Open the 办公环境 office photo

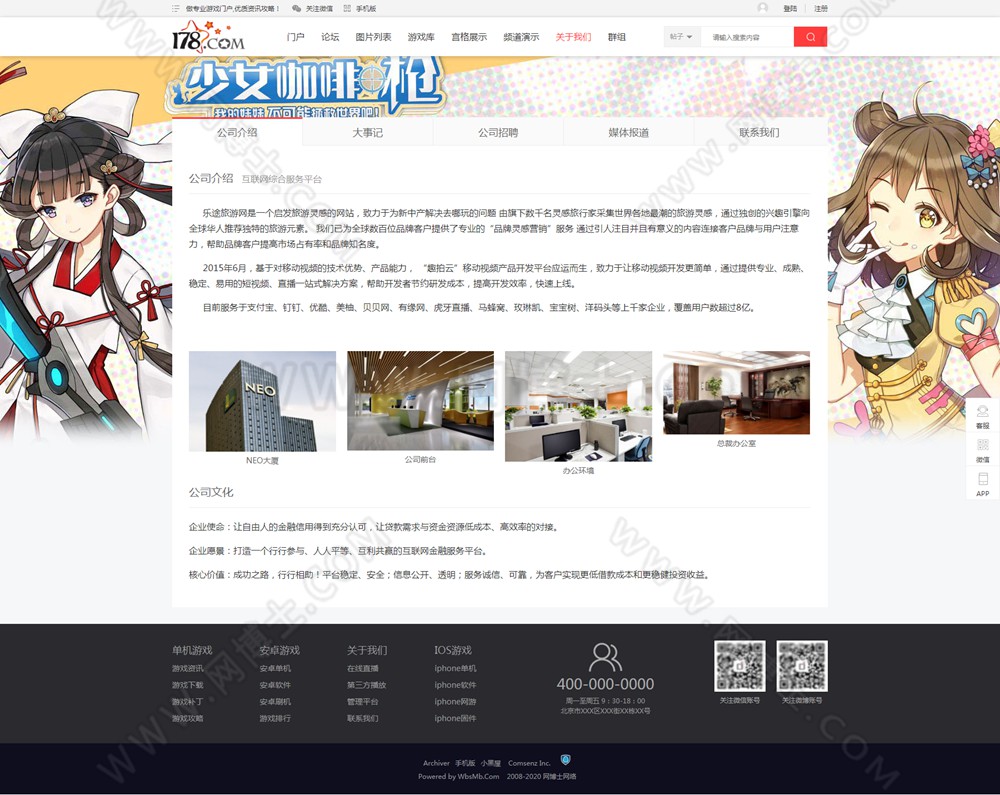tap(578, 406)
